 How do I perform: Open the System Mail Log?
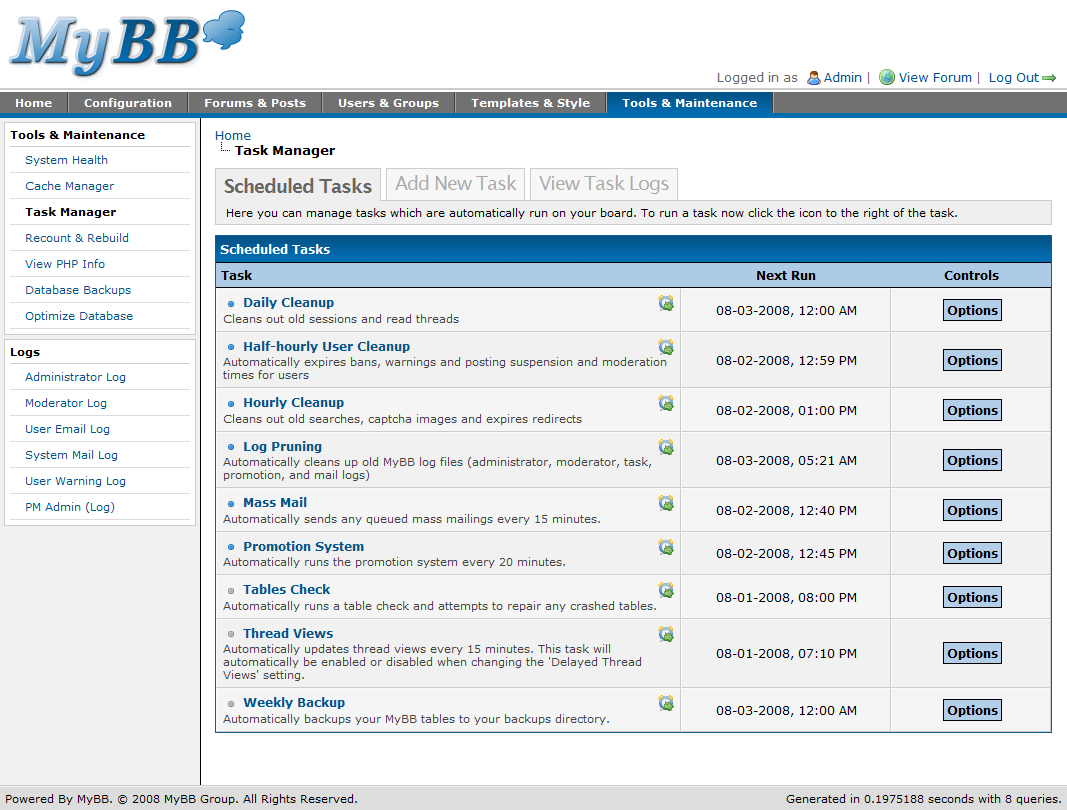(x=71, y=455)
